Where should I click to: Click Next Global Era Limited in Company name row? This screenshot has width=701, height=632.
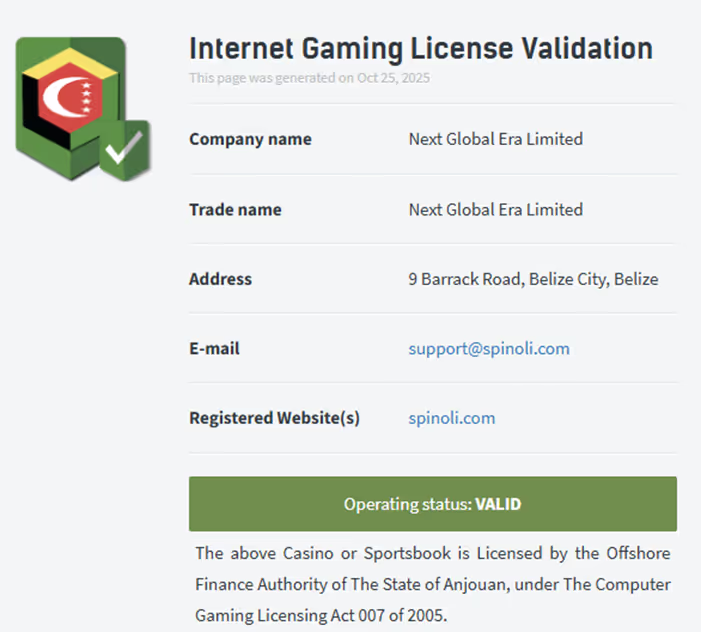[x=495, y=139]
